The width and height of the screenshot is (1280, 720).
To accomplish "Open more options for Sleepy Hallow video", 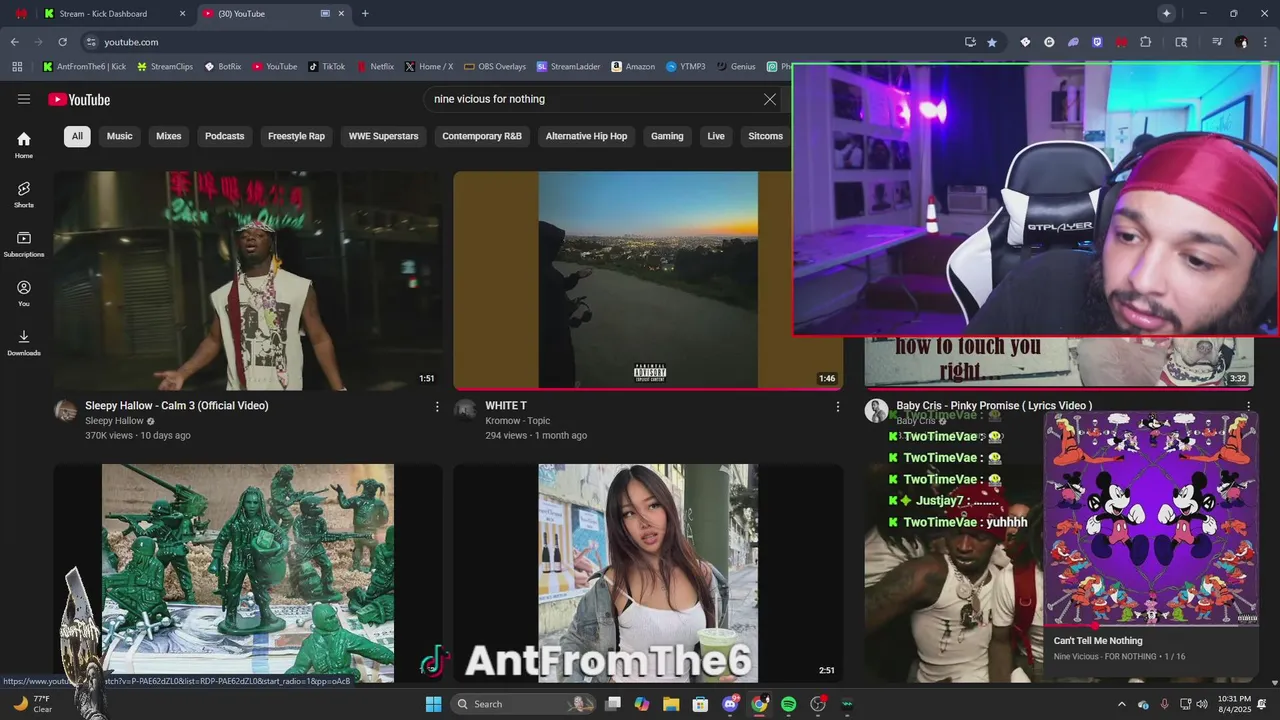I will (437, 407).
